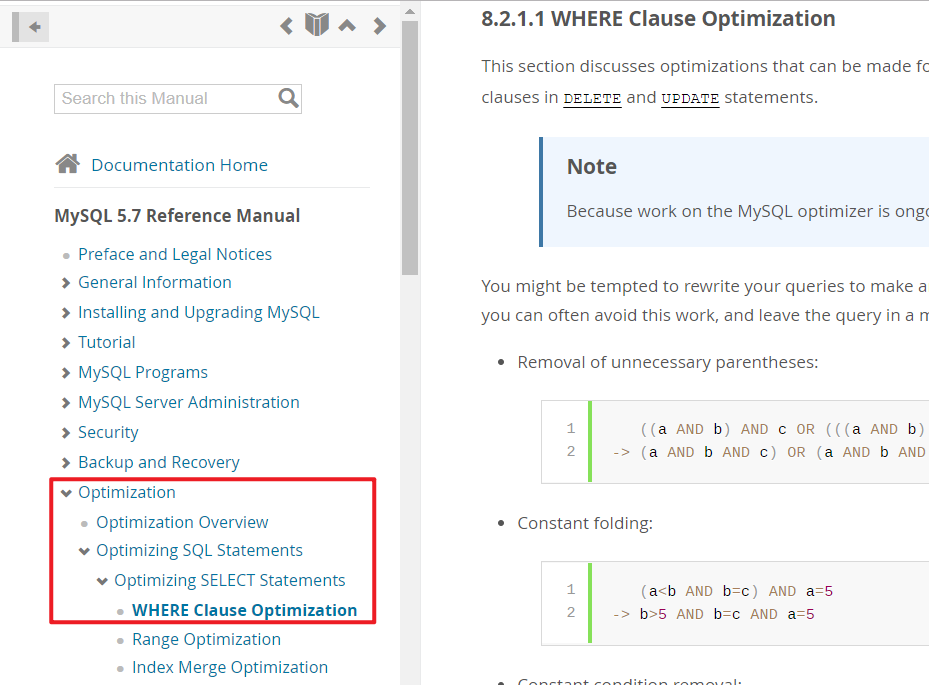
Task: Follow the UPDATE statement link
Action: (x=690, y=98)
